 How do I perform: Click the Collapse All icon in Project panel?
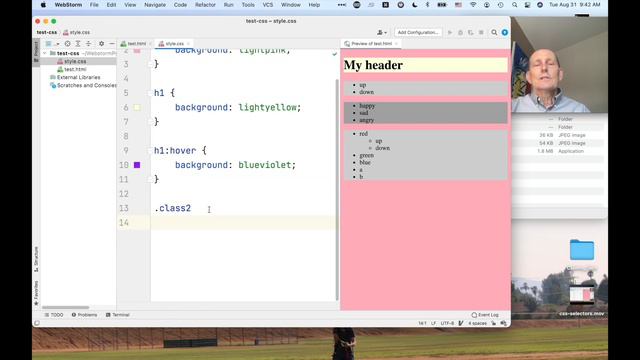pyautogui.click(x=89, y=44)
